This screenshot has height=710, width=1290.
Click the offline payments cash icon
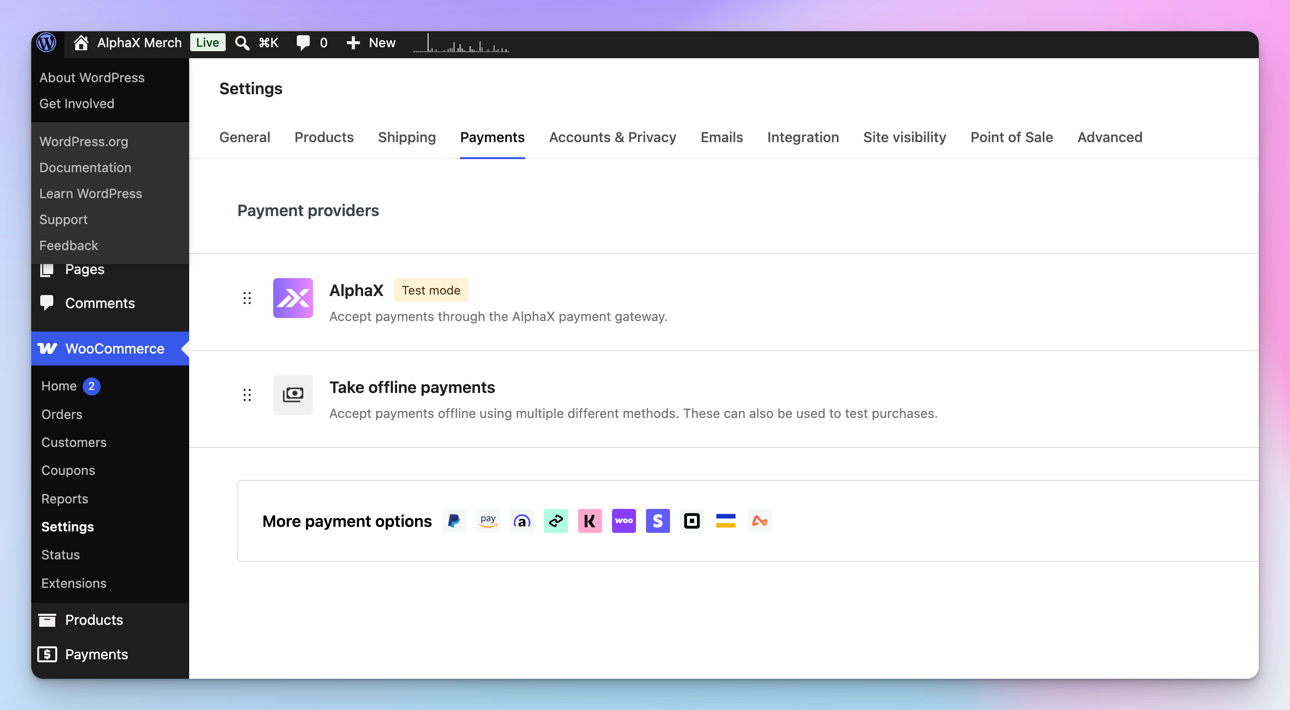(x=293, y=395)
